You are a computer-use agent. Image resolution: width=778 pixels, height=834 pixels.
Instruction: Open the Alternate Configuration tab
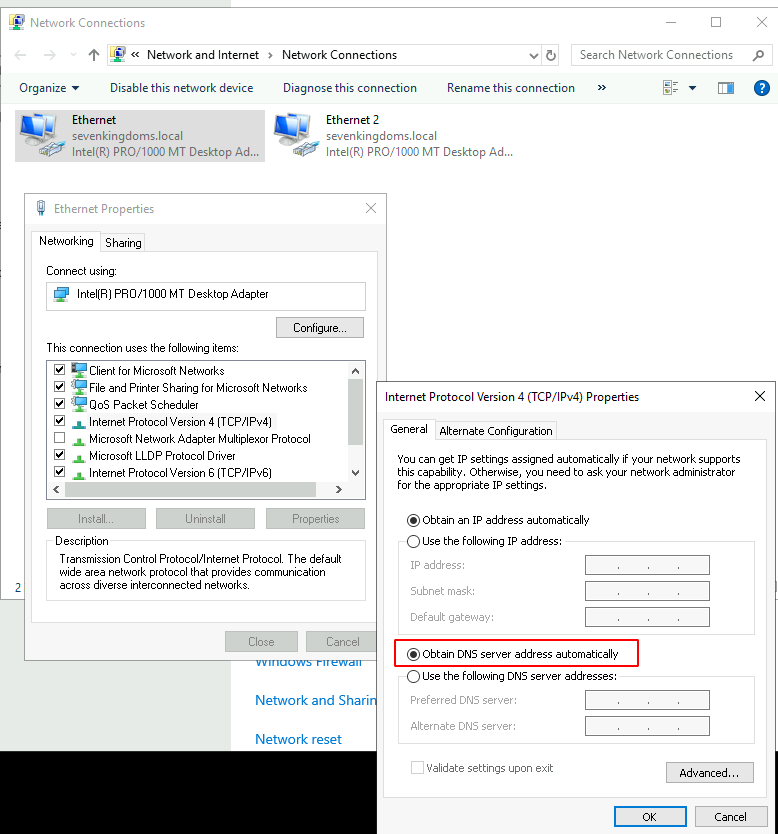(496, 431)
